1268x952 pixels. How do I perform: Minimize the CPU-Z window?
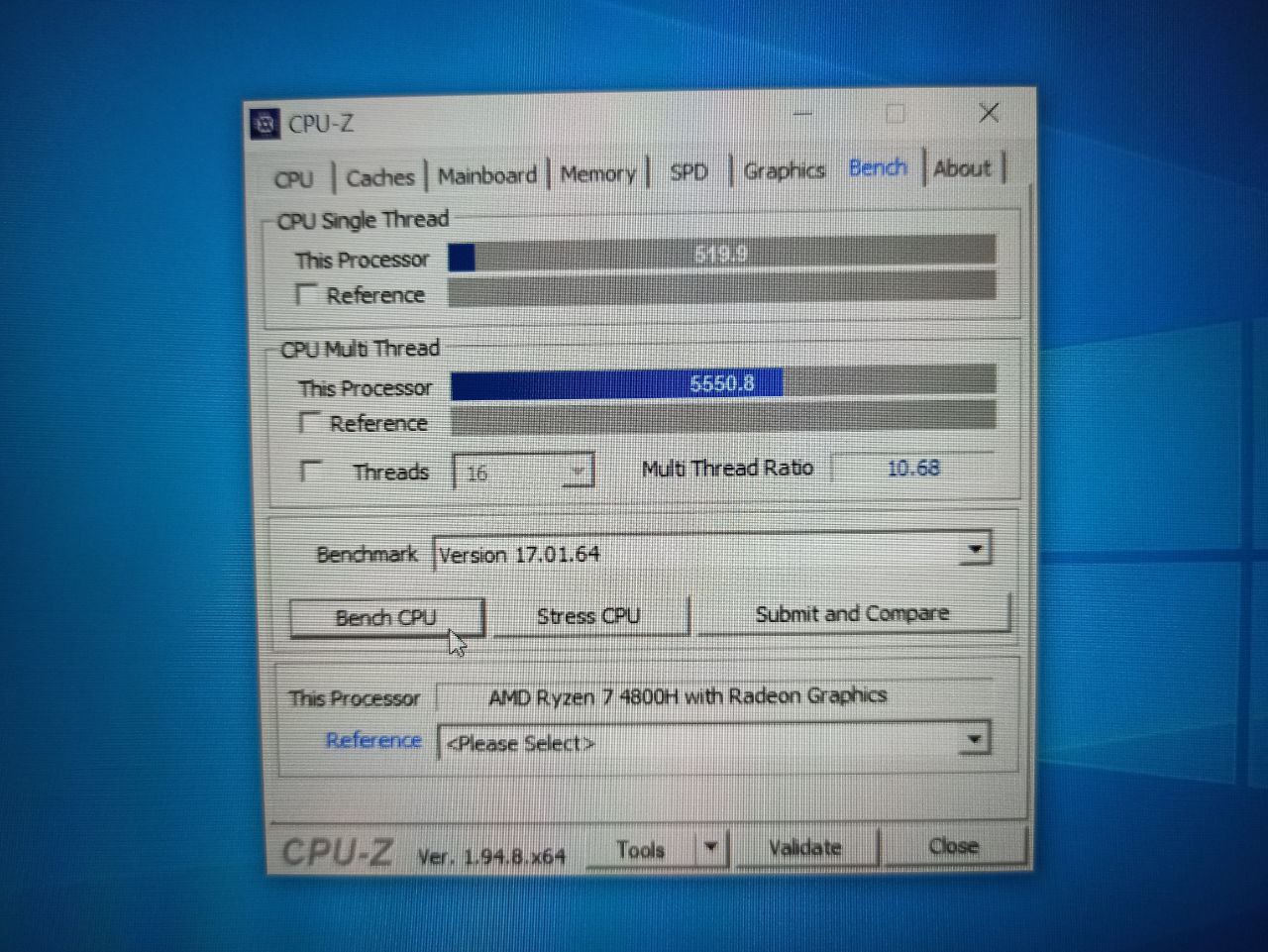(x=802, y=115)
